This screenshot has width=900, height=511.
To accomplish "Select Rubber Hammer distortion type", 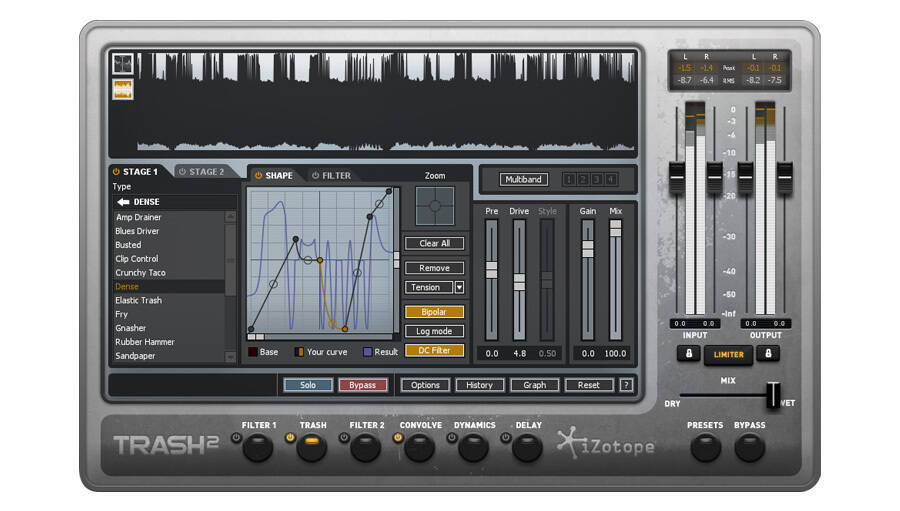I will (x=169, y=342).
